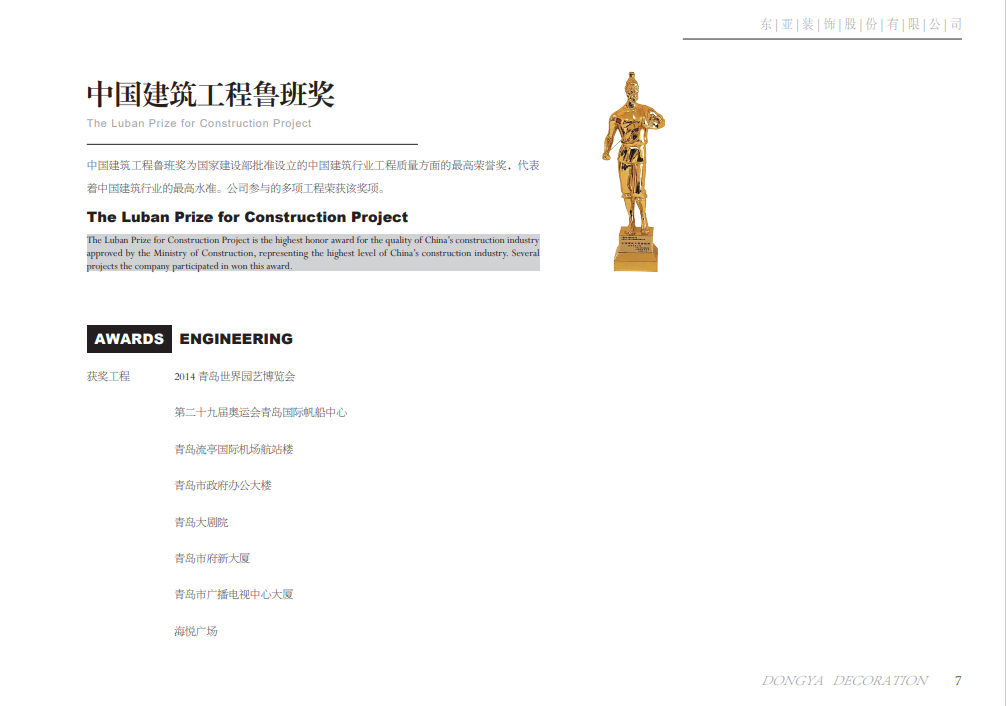Click the list entry 青岛市府新大厦
The height and width of the screenshot is (706, 1006).
[x=212, y=558]
